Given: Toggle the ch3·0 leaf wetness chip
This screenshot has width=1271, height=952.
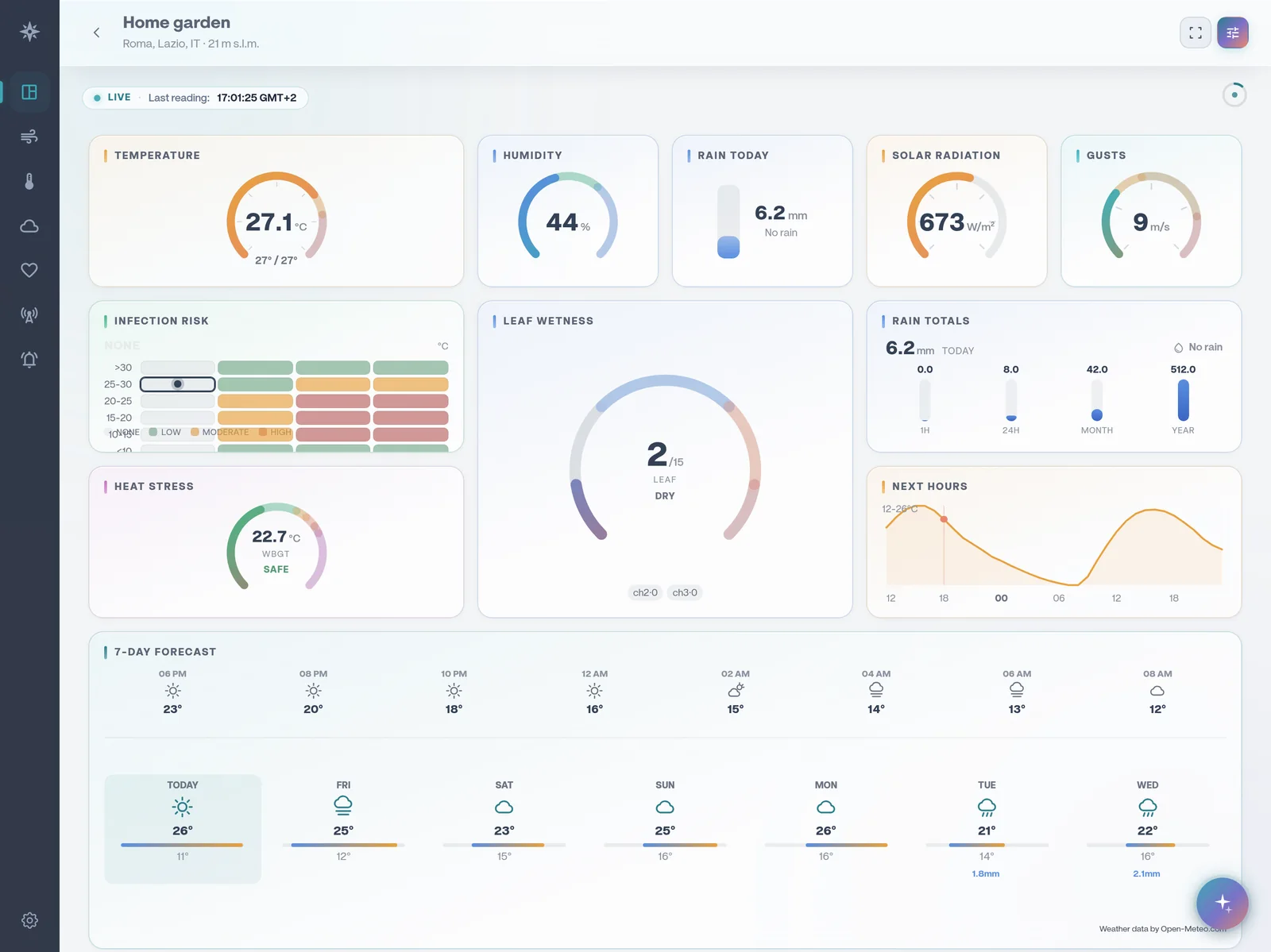Looking at the screenshot, I should (x=685, y=592).
